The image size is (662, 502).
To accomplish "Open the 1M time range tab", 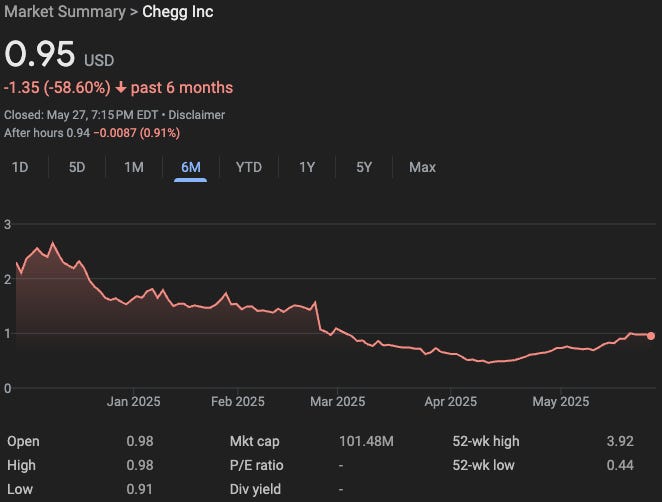I will [134, 167].
